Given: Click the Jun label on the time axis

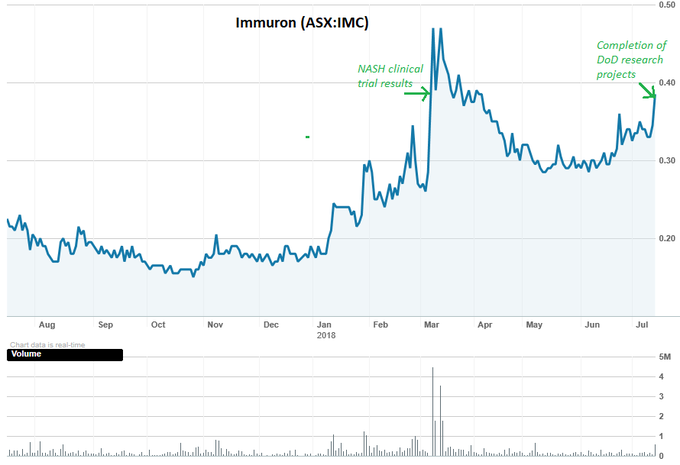Looking at the screenshot, I should pos(592,324).
